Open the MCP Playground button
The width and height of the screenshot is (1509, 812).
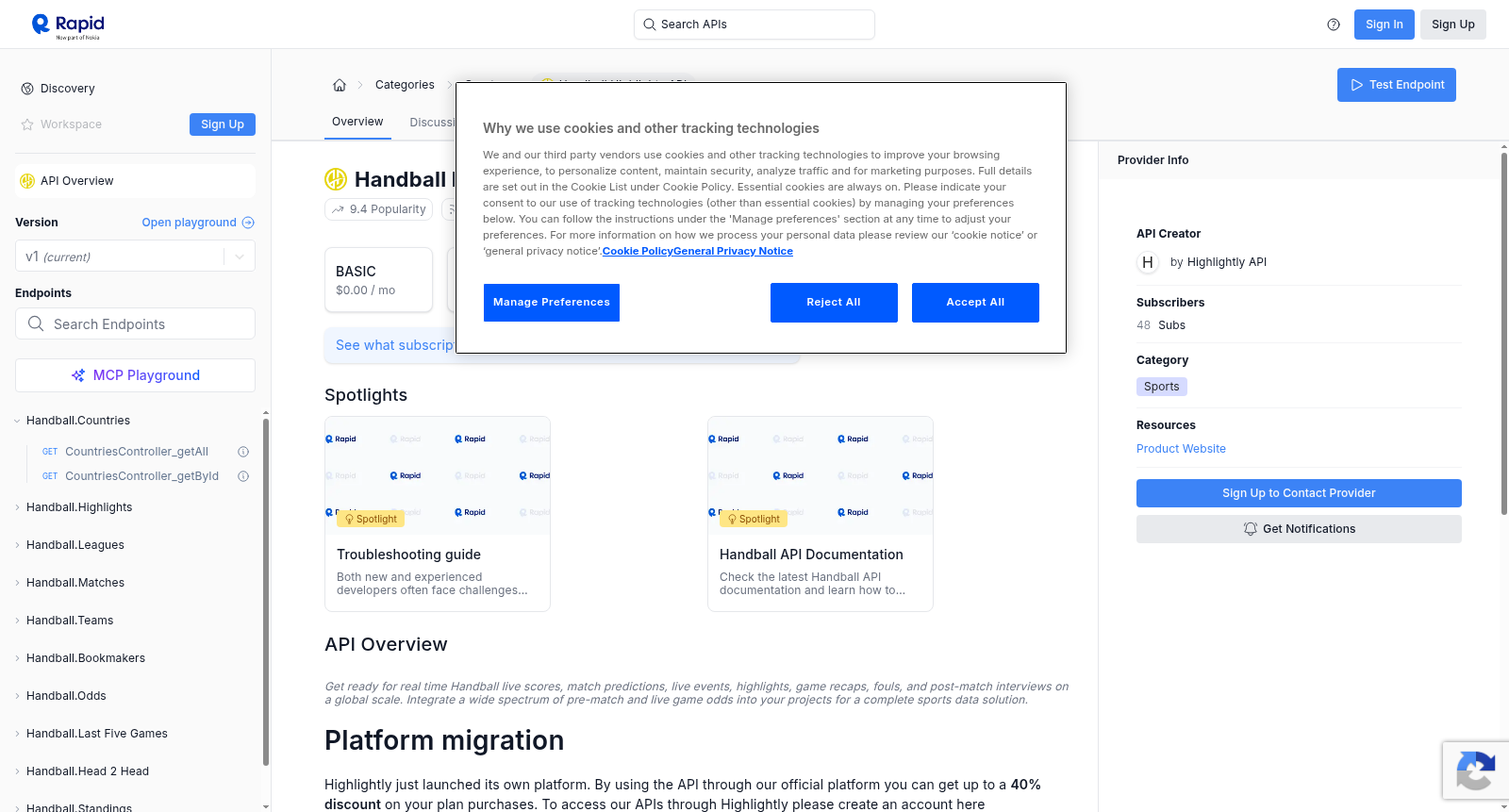[135, 375]
